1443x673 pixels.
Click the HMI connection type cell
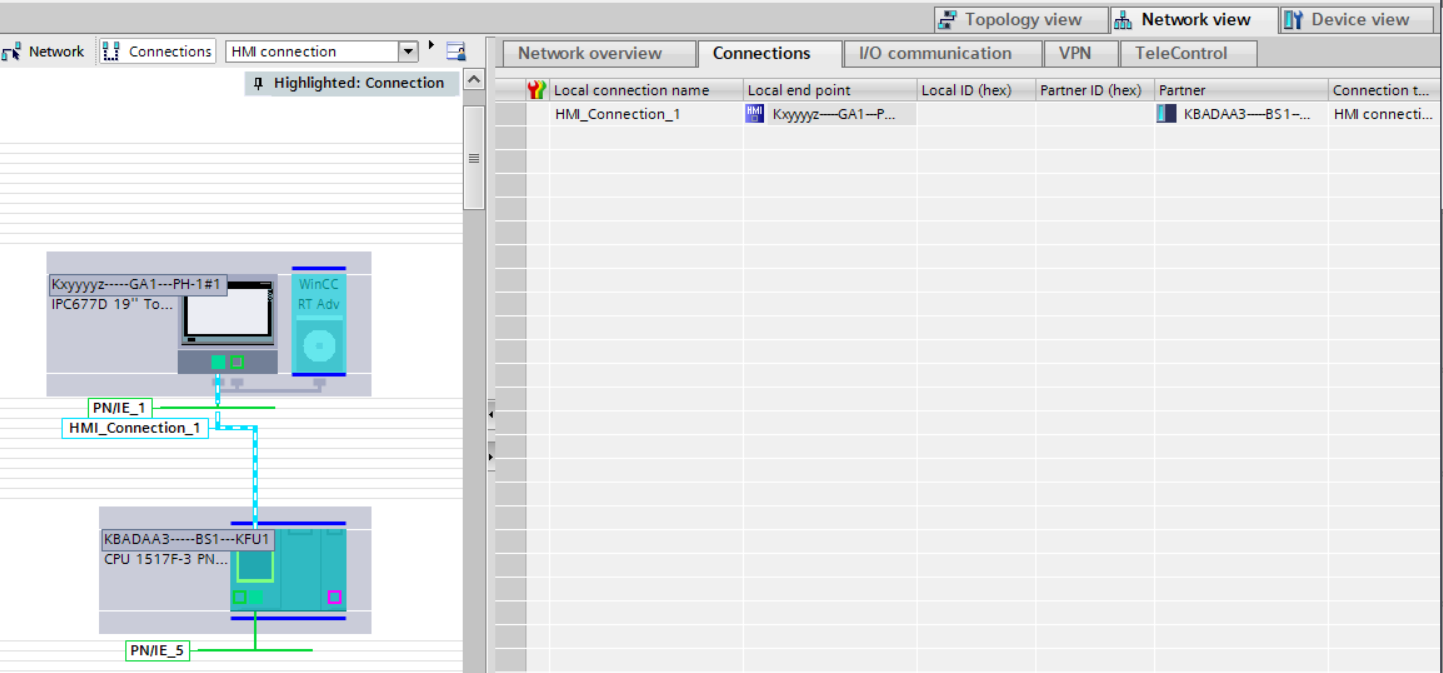click(x=1384, y=114)
